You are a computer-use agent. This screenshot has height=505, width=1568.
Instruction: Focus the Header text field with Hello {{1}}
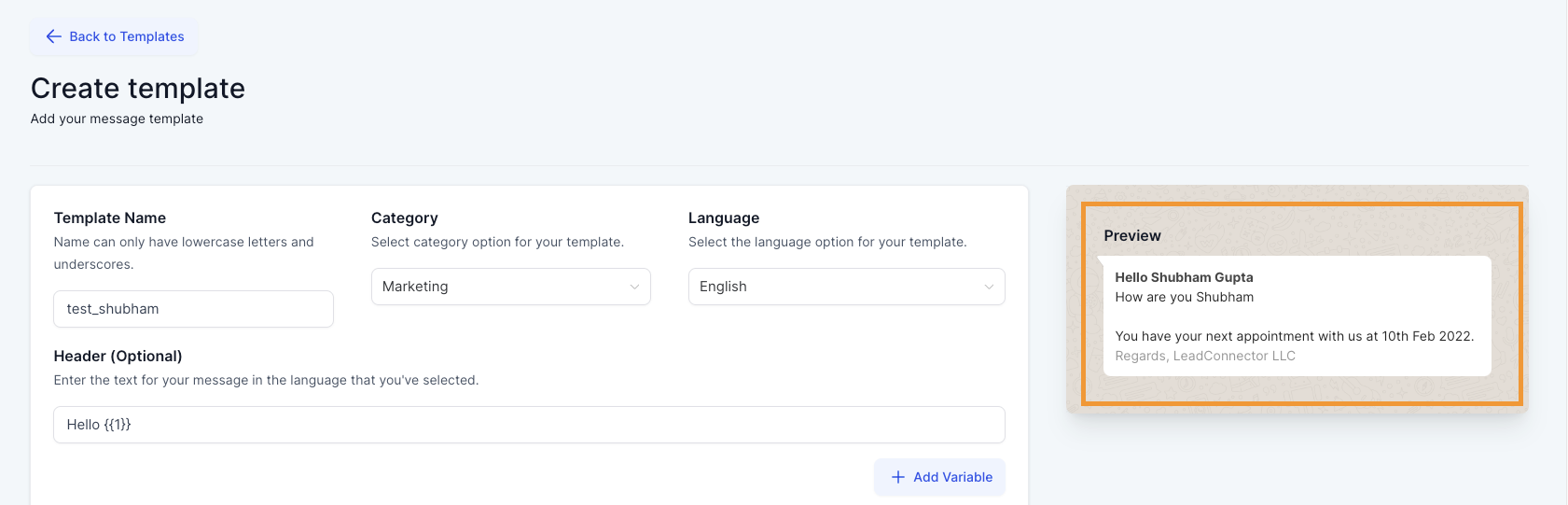point(530,425)
